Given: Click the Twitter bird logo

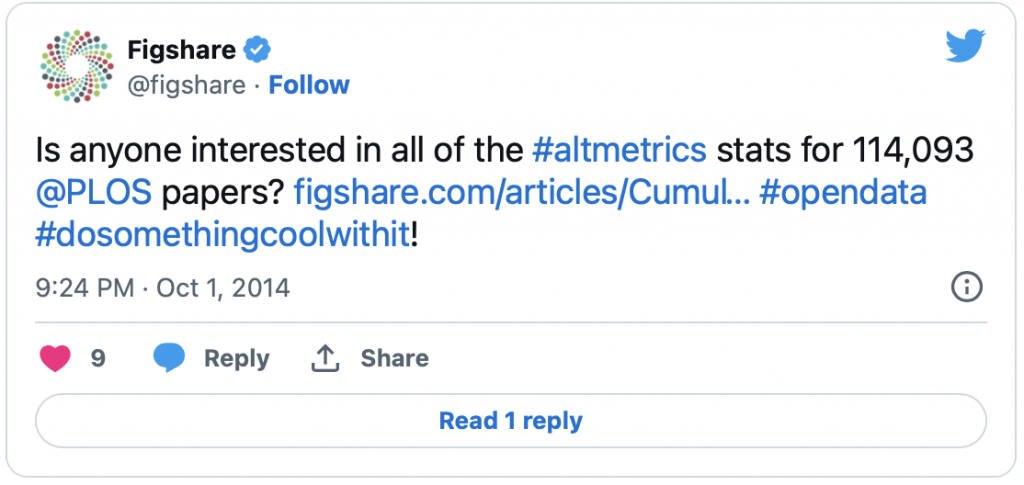Looking at the screenshot, I should click(x=965, y=46).
